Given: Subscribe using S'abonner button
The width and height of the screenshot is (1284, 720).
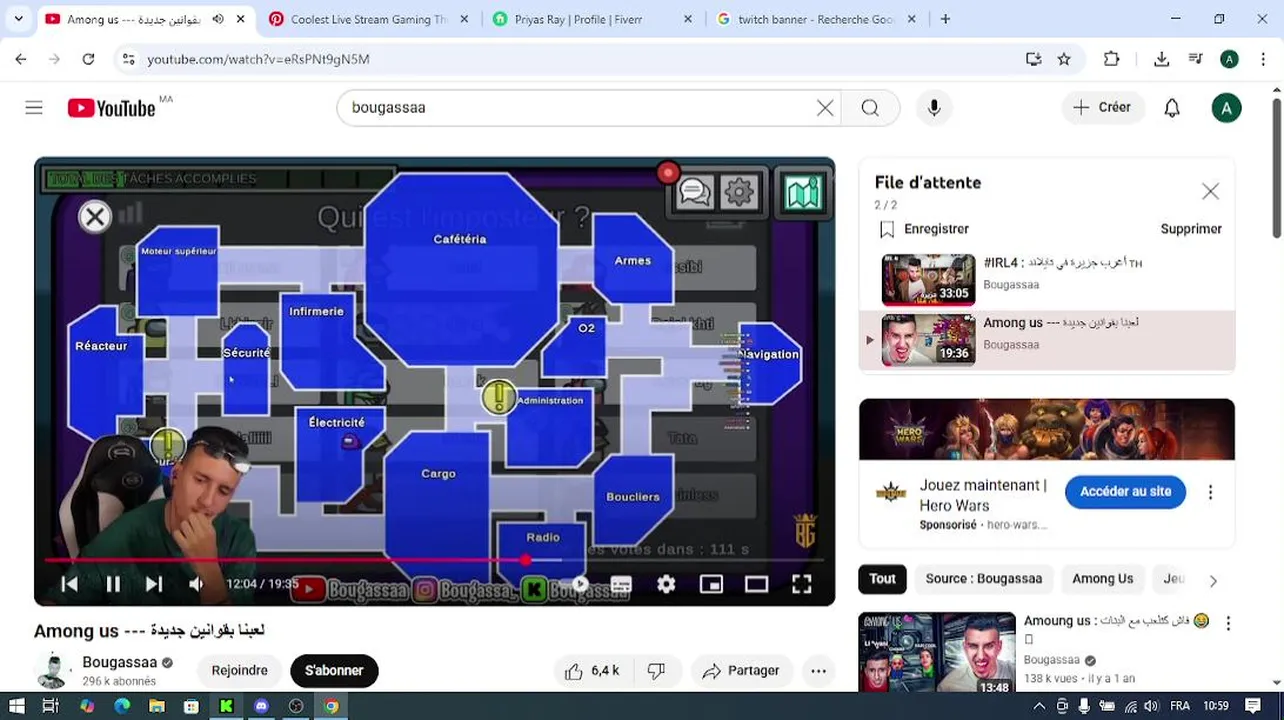Looking at the screenshot, I should [334, 671].
